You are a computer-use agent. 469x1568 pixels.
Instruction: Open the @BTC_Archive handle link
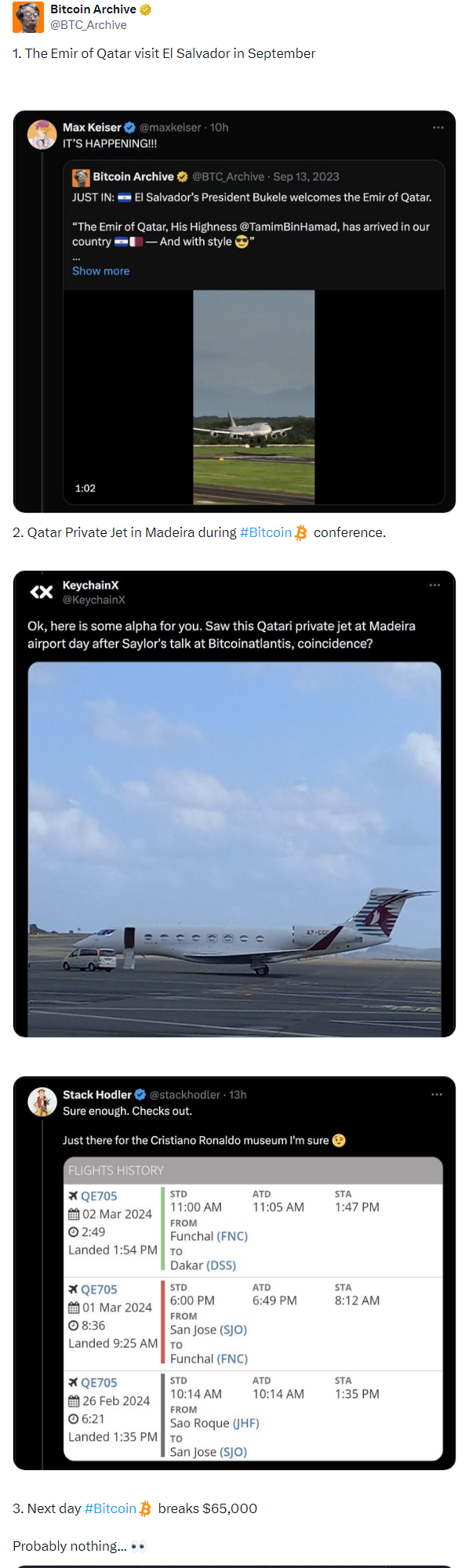pyautogui.click(x=89, y=25)
